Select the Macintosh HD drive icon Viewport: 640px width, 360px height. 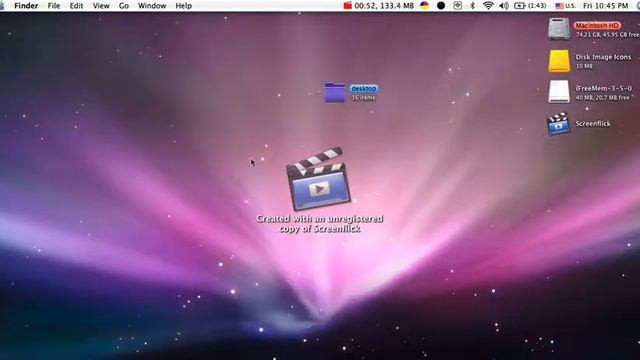click(x=559, y=29)
